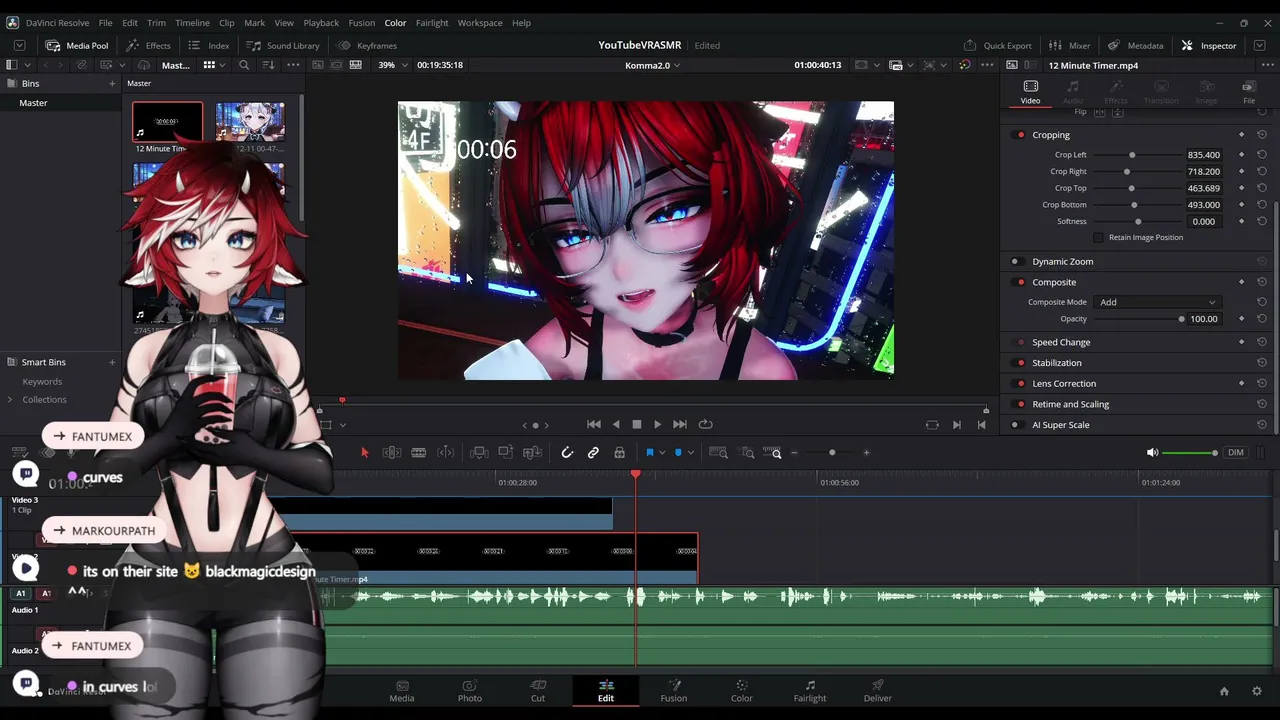Adjust the timeline zoom slider handle

tap(832, 453)
